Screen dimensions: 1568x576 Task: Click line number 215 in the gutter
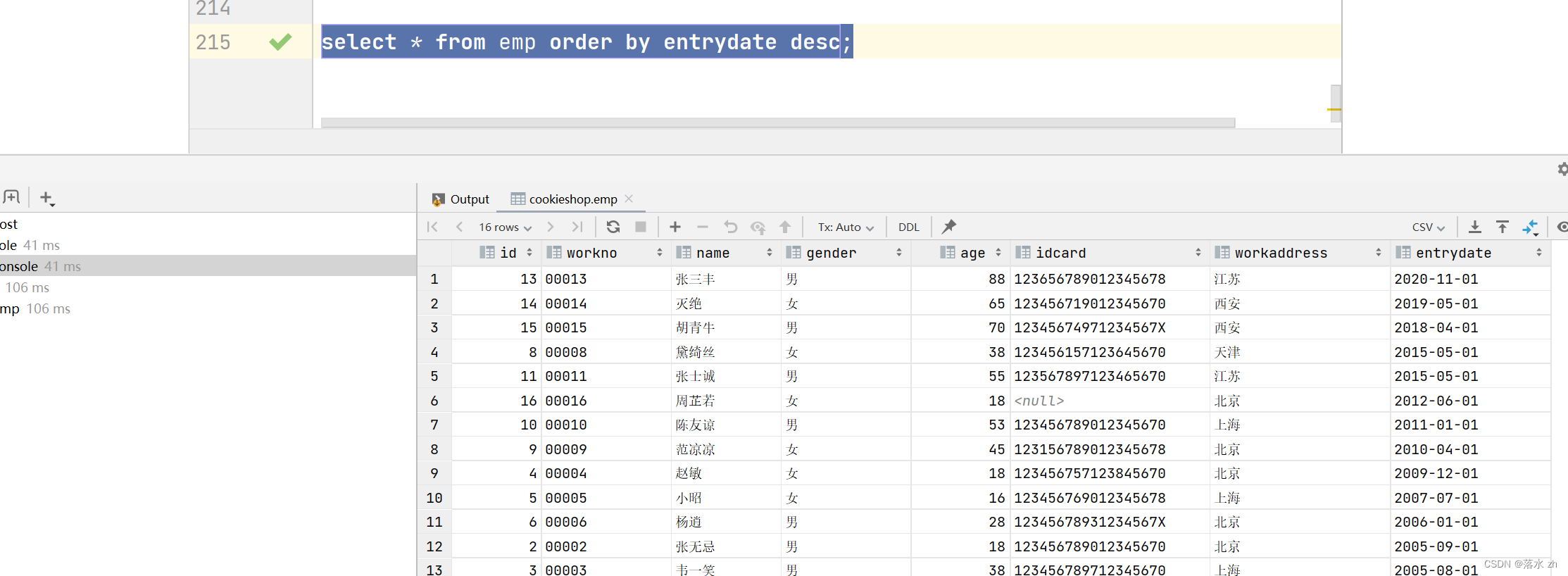213,42
